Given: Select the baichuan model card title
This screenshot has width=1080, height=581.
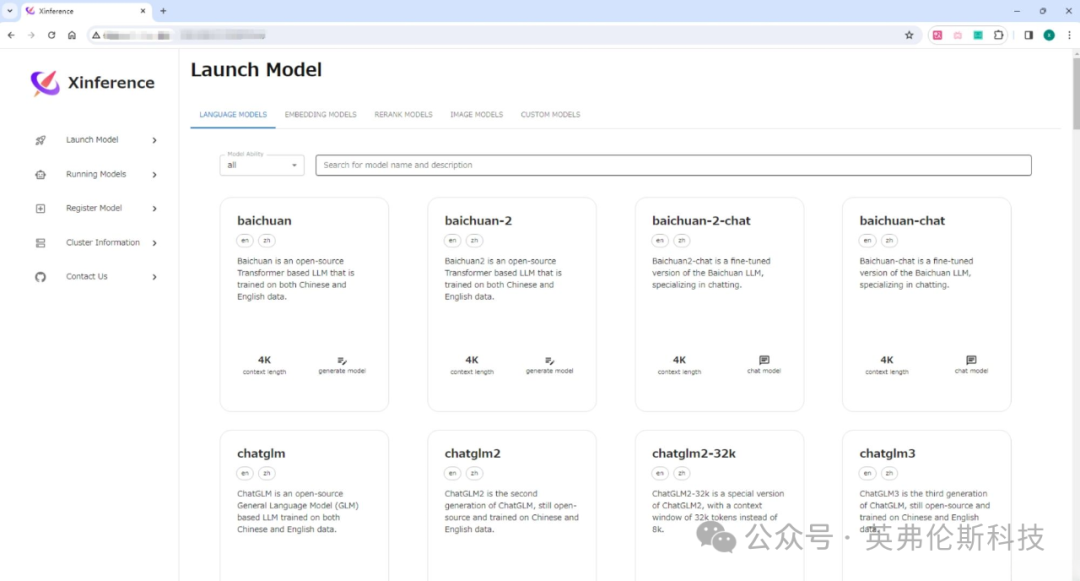Looking at the screenshot, I should coord(264,221).
